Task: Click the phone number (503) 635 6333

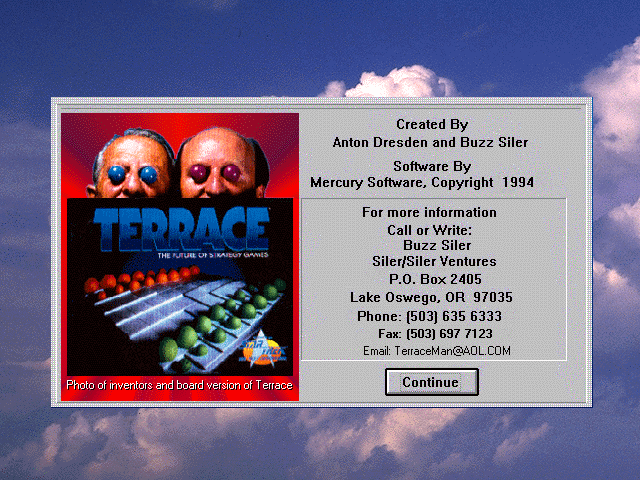Action: pos(431,316)
